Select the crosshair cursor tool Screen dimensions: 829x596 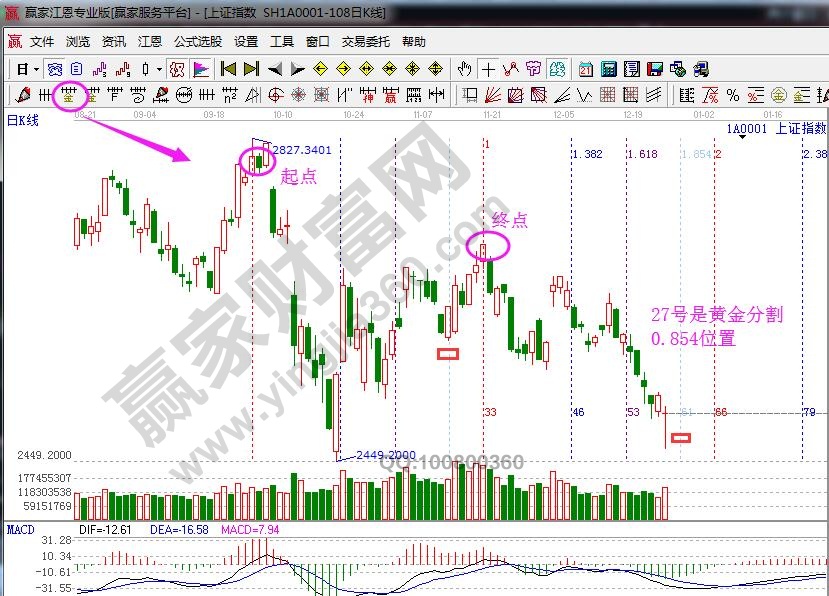pos(488,69)
